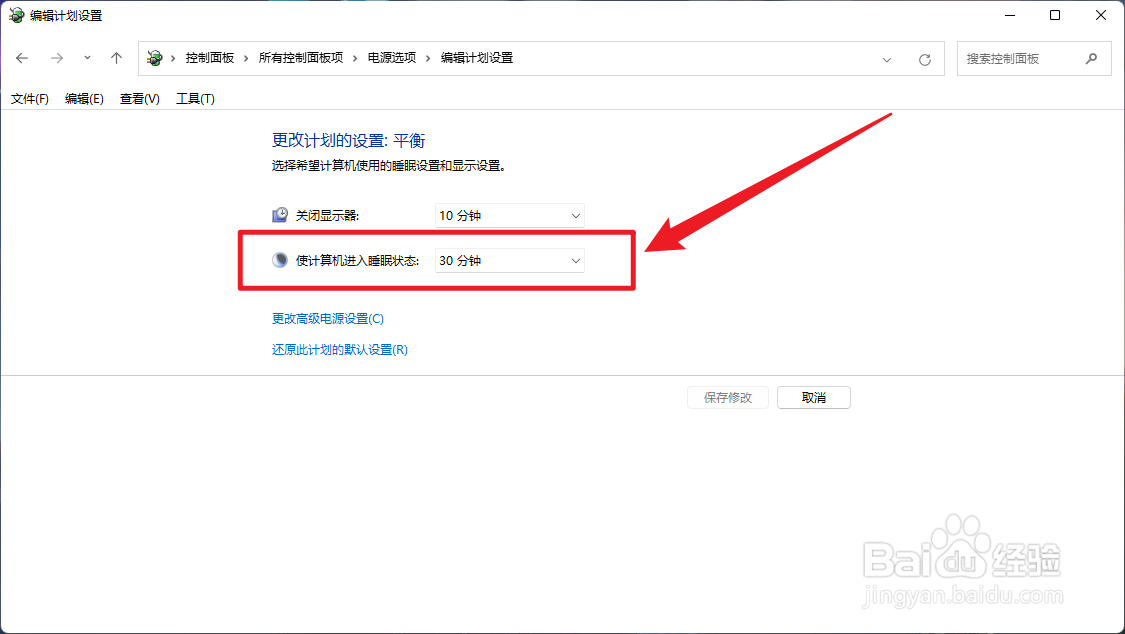Click the search magnifier icon
The width and height of the screenshot is (1125, 634).
1091,59
